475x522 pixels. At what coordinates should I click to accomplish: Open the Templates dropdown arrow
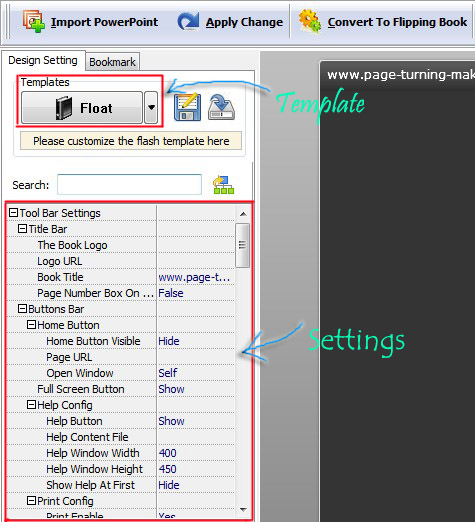tap(151, 108)
